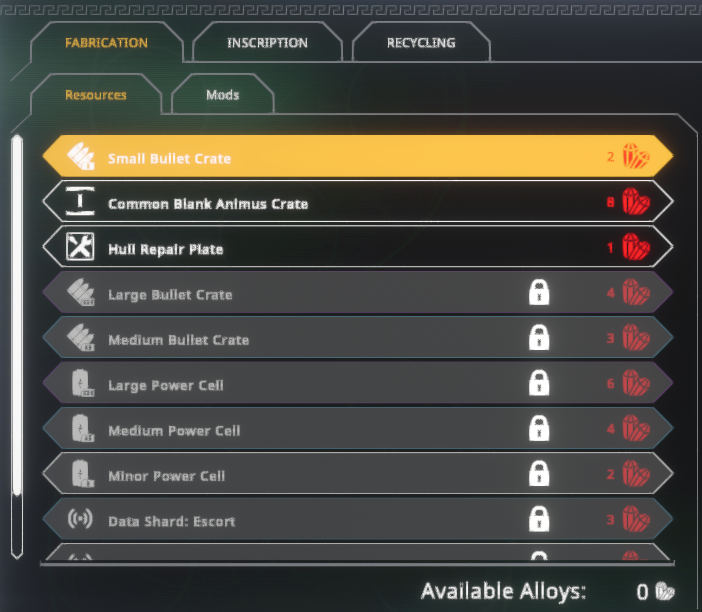This screenshot has height=612, width=702.
Task: Click the Small Bullet Crate ammo icon
Action: point(81,157)
